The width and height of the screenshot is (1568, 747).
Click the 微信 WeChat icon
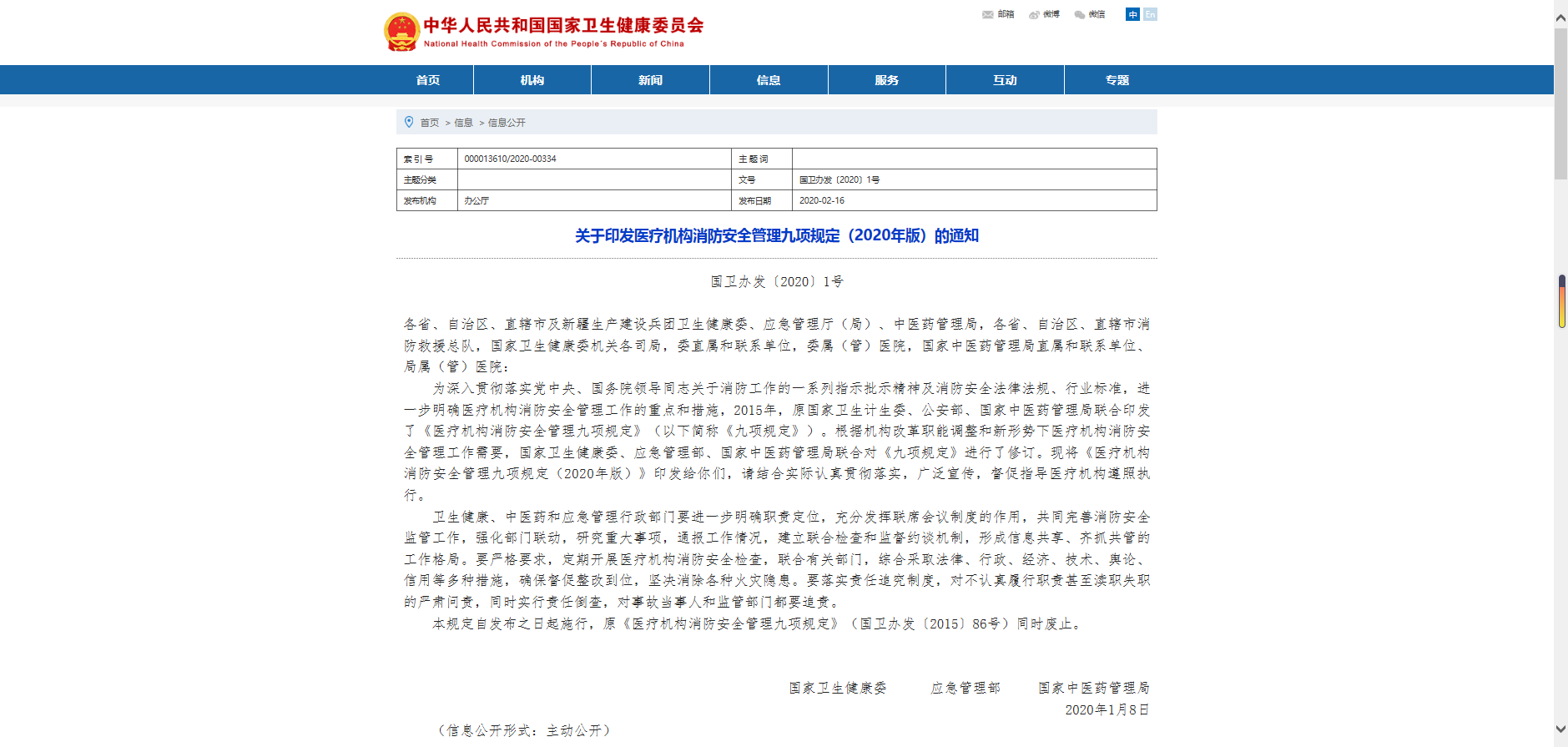pyautogui.click(x=1080, y=14)
